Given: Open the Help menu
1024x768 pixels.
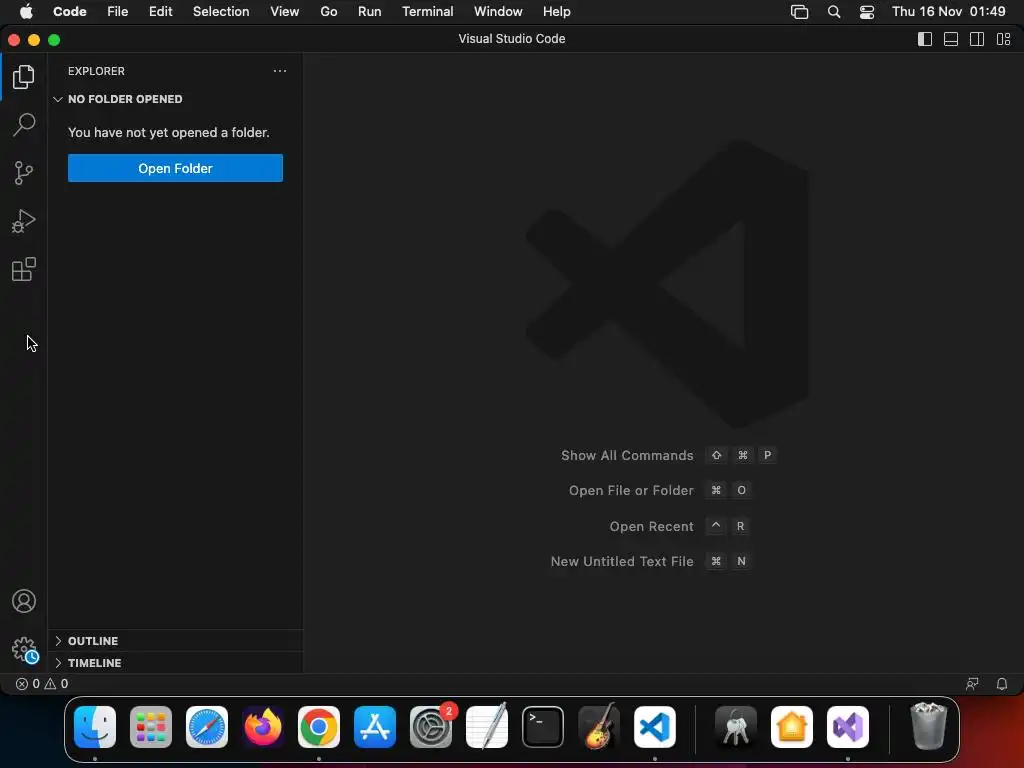Looking at the screenshot, I should pyautogui.click(x=556, y=12).
